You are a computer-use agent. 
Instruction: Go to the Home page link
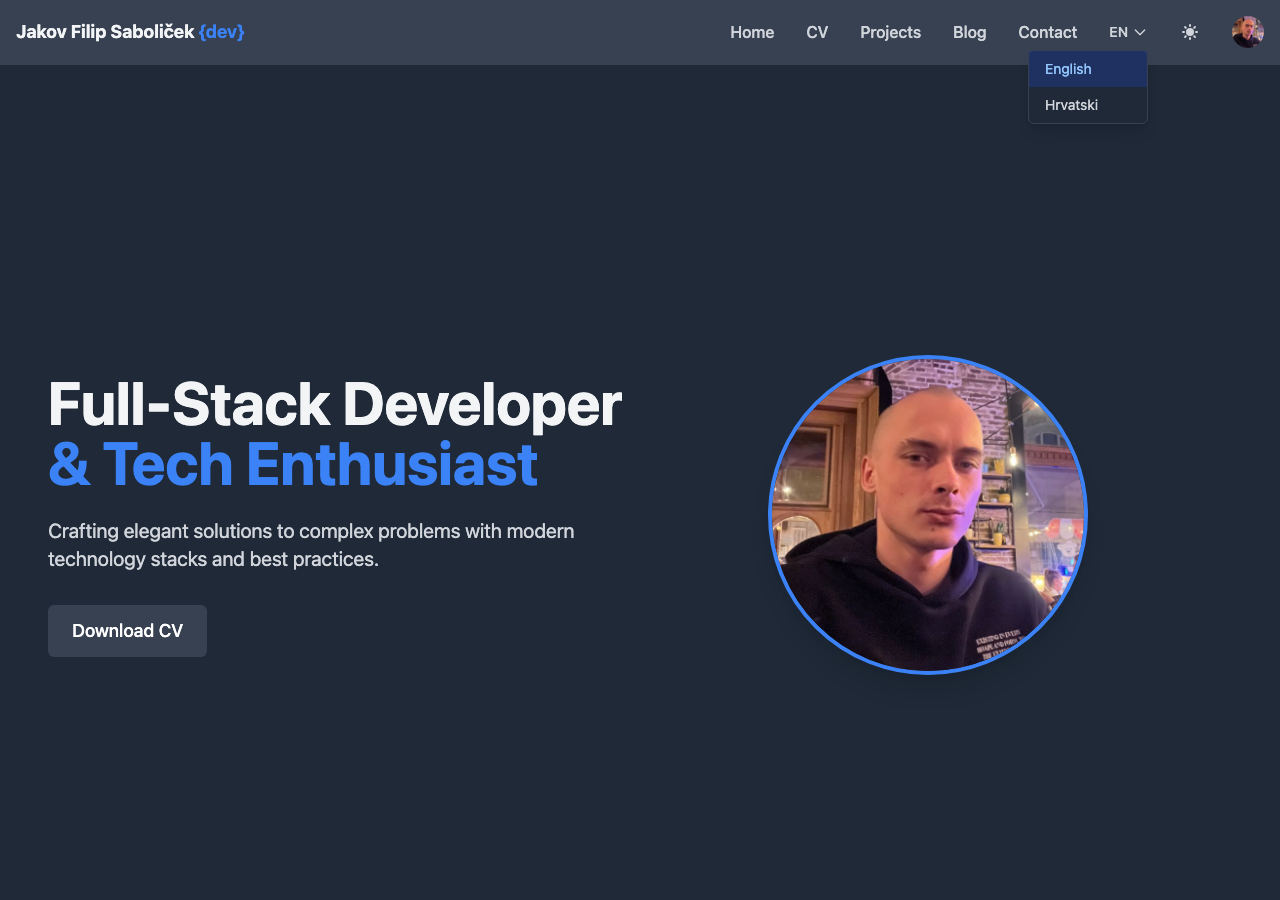click(x=752, y=32)
